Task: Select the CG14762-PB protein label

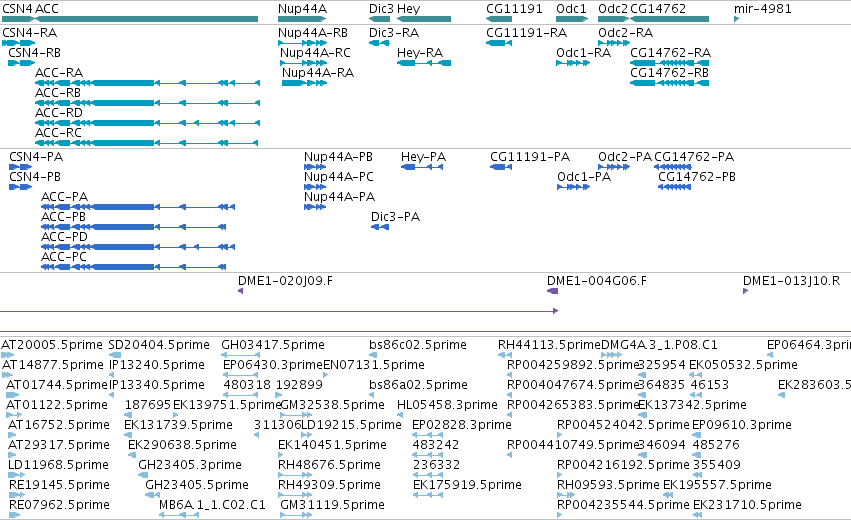Action: [697, 177]
